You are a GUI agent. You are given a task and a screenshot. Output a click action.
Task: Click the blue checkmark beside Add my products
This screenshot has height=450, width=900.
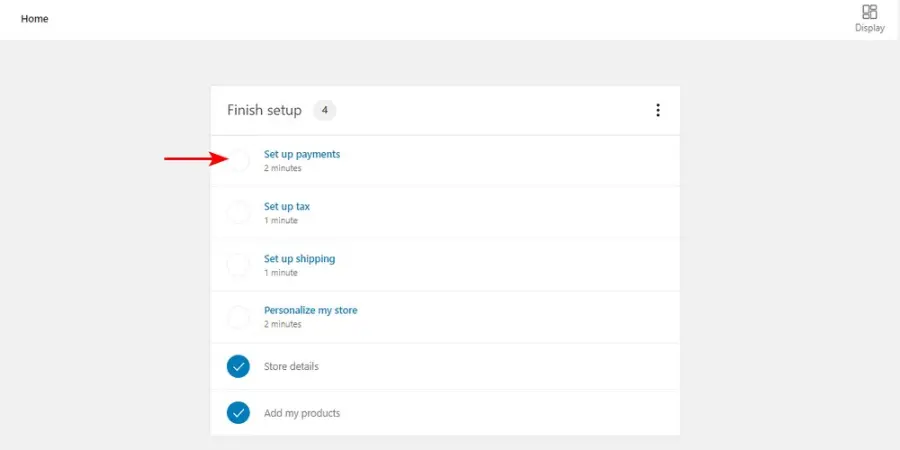pyautogui.click(x=238, y=413)
